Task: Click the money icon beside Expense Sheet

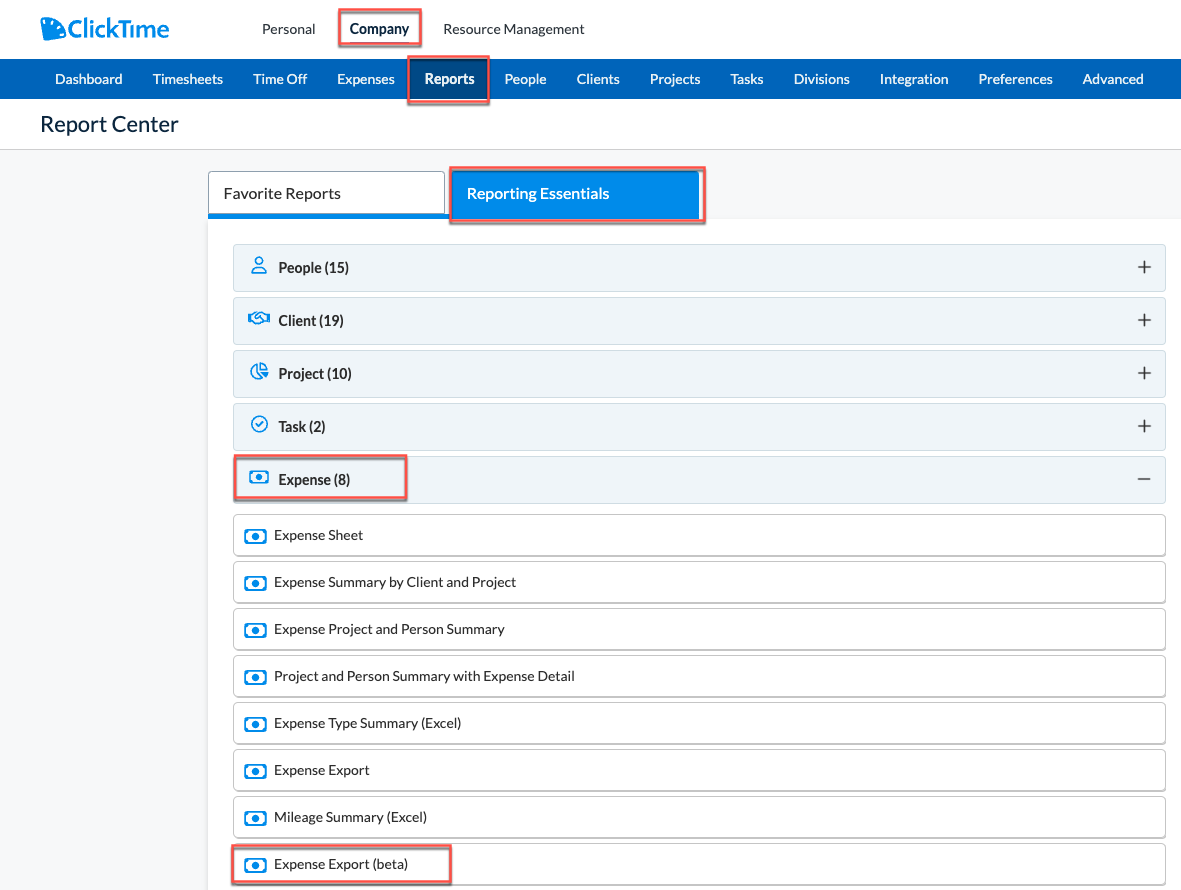Action: (255, 536)
